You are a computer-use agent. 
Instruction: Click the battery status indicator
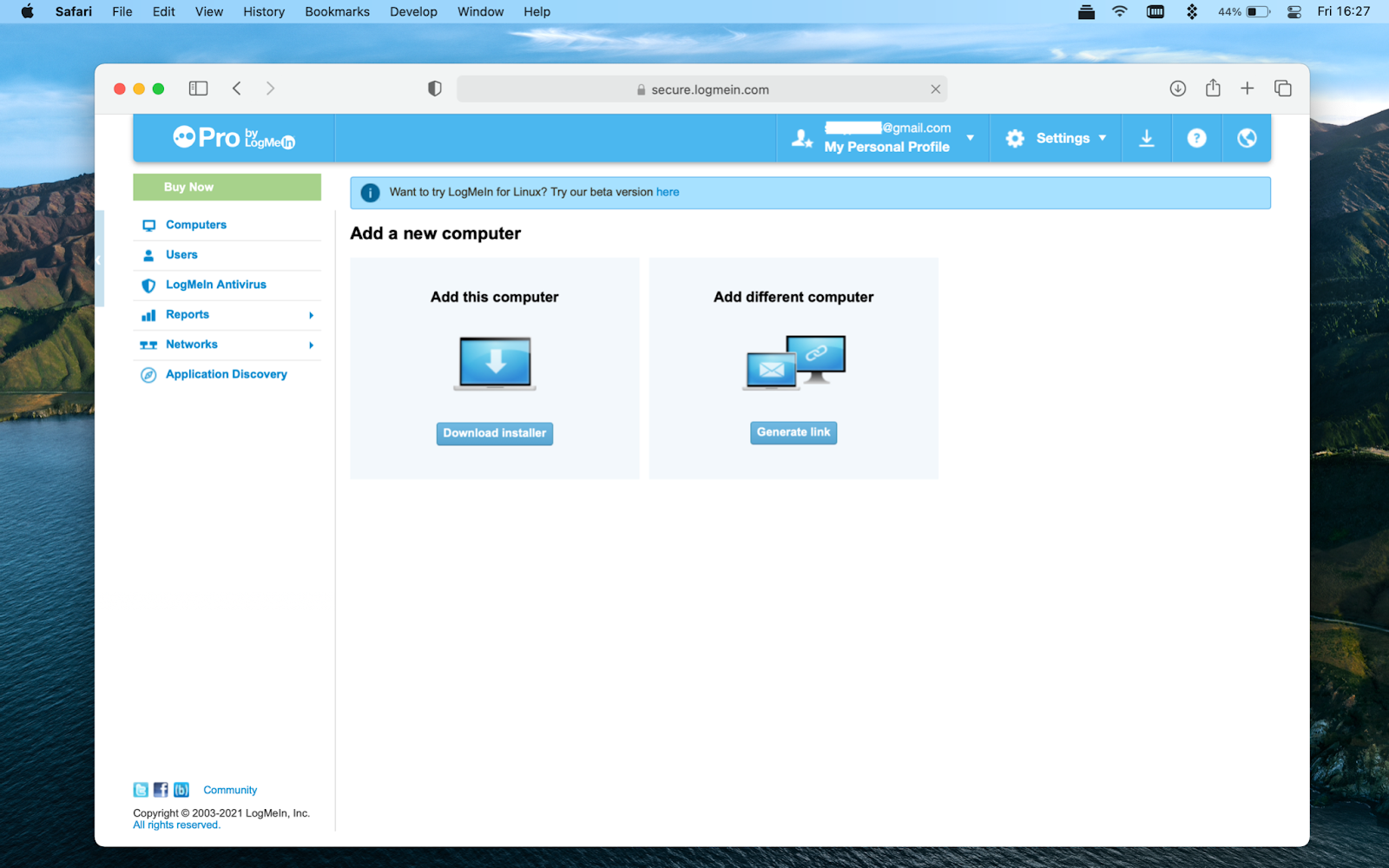(1244, 11)
